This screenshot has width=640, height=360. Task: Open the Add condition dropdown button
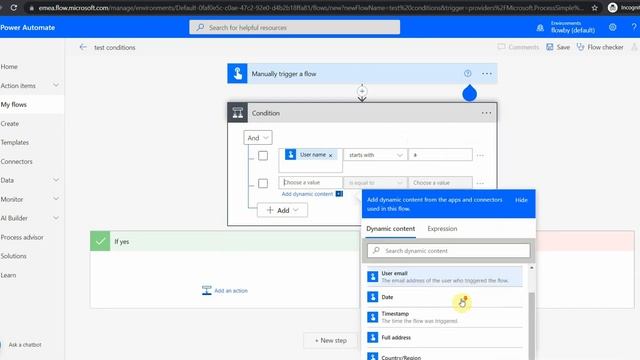282,210
